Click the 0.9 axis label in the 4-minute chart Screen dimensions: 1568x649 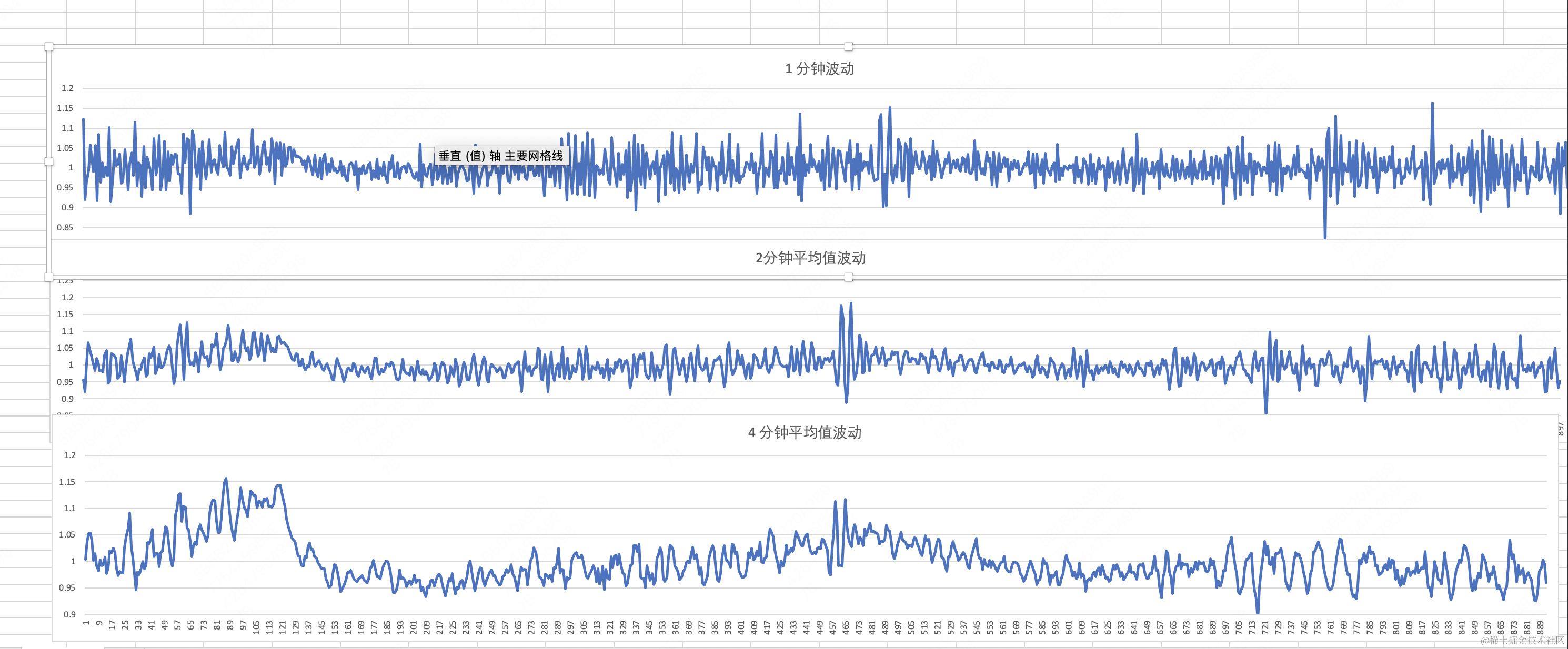tap(69, 614)
